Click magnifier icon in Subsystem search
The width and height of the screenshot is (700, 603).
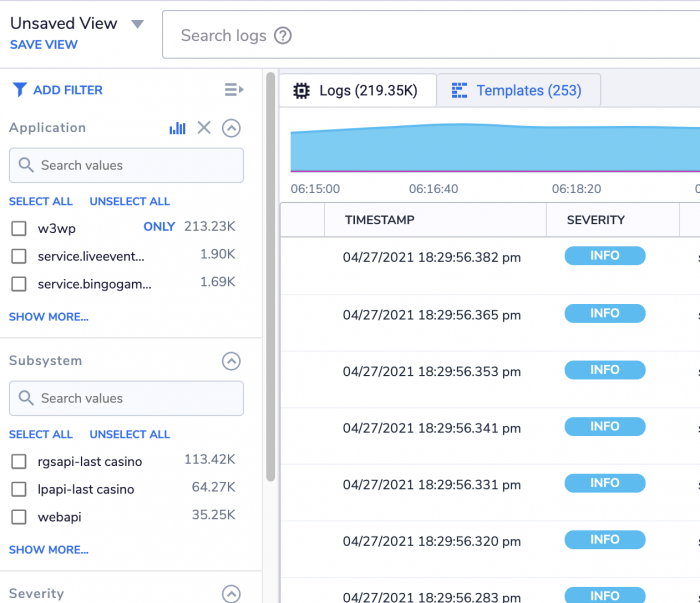click(x=26, y=399)
